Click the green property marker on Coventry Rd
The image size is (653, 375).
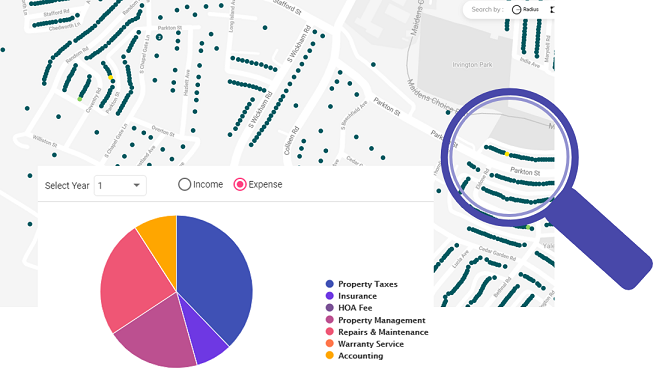80,99
